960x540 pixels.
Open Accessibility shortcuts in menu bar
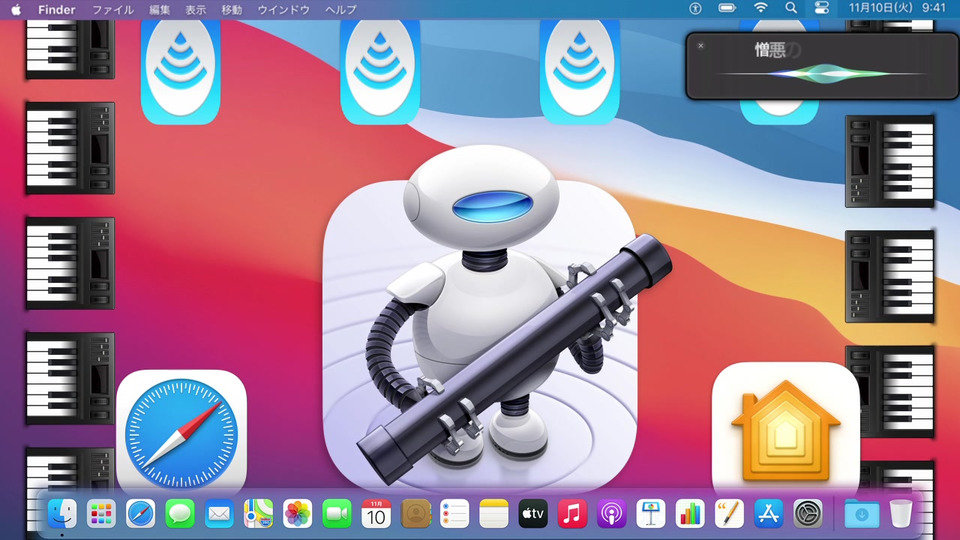[695, 9]
